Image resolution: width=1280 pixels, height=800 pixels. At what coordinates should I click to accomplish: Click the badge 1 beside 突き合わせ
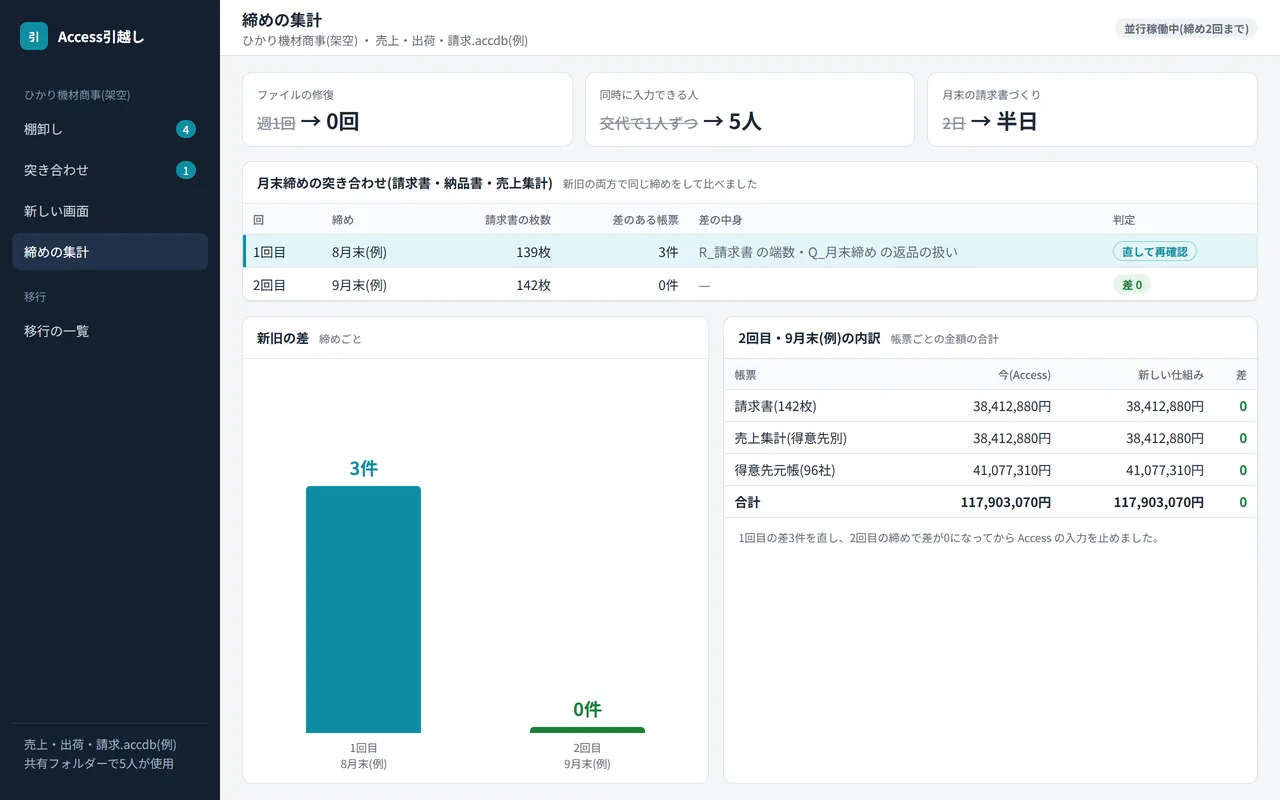coord(186,170)
